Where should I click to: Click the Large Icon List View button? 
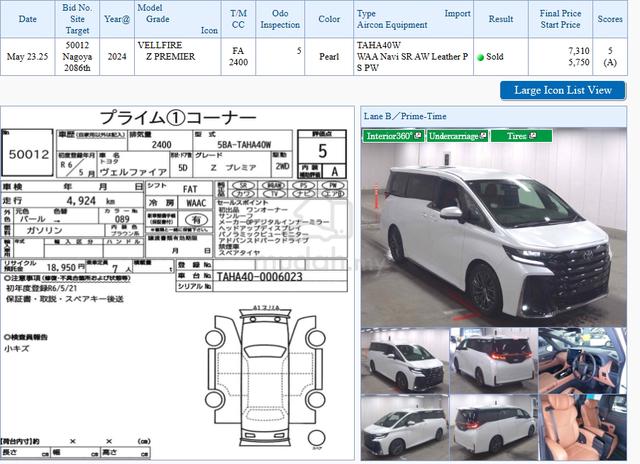[562, 90]
